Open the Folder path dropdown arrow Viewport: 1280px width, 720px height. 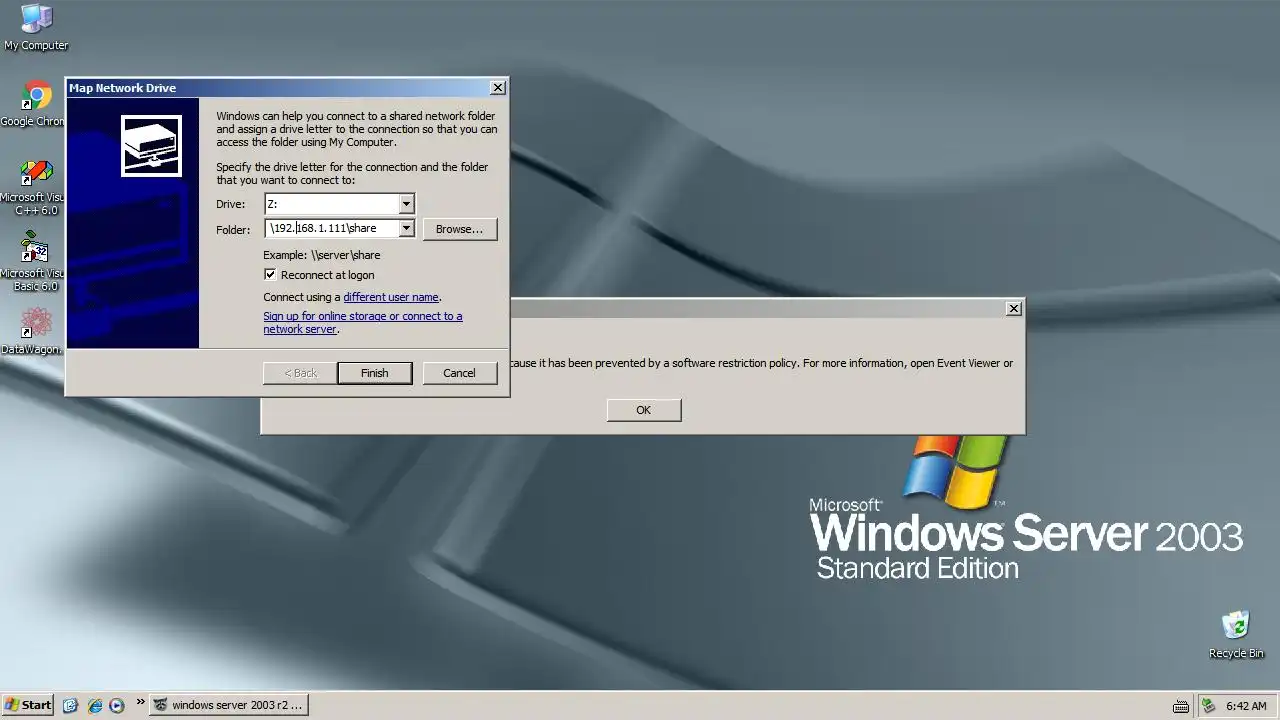406,228
